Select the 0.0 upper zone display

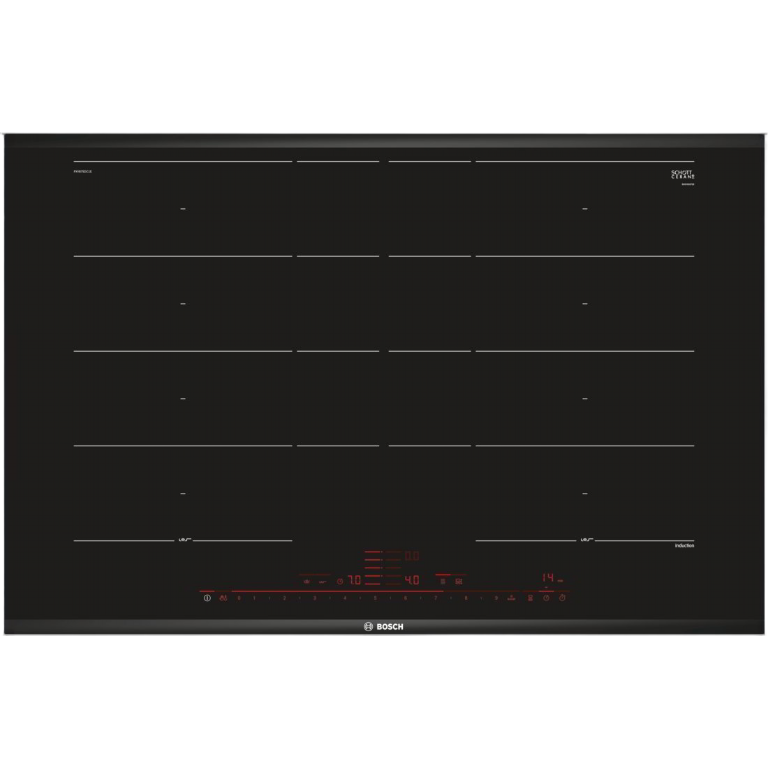411,555
